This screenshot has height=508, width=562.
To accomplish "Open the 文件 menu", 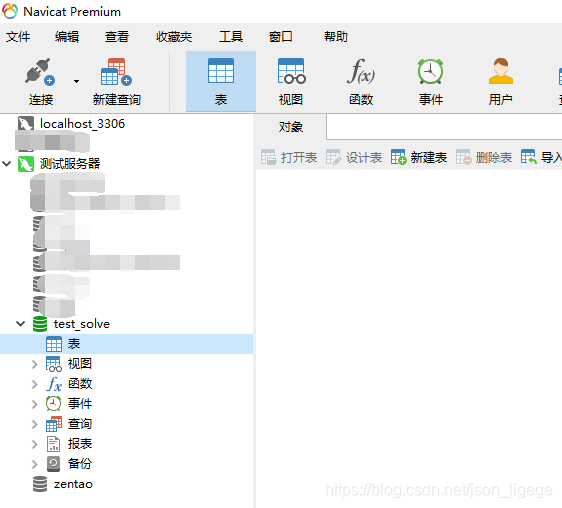I will click(18, 37).
